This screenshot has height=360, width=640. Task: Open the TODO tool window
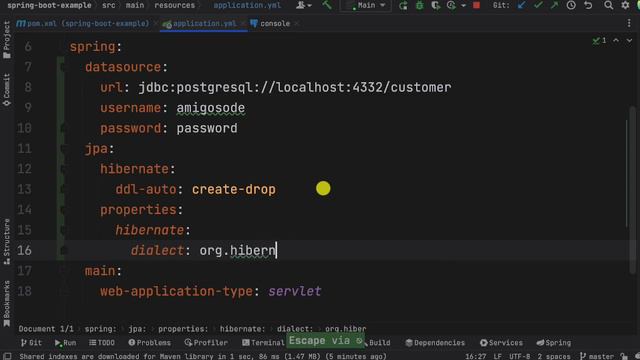pyautogui.click(x=102, y=343)
